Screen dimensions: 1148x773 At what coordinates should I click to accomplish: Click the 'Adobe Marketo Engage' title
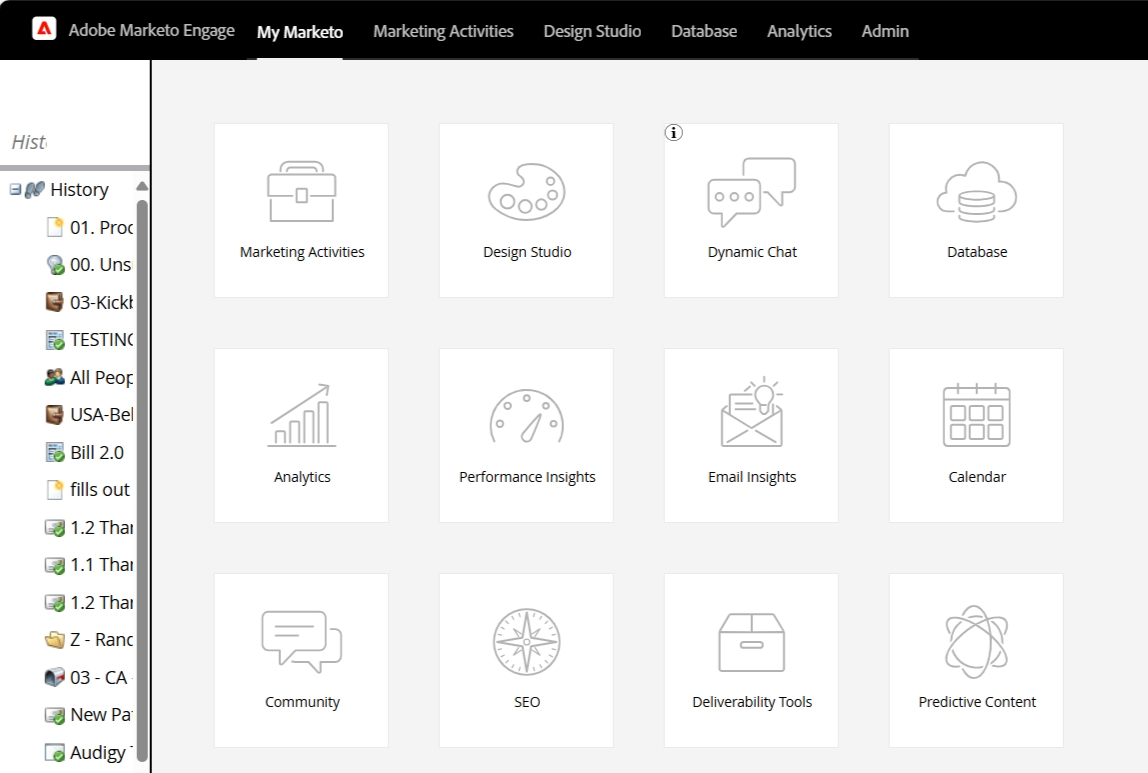(152, 30)
